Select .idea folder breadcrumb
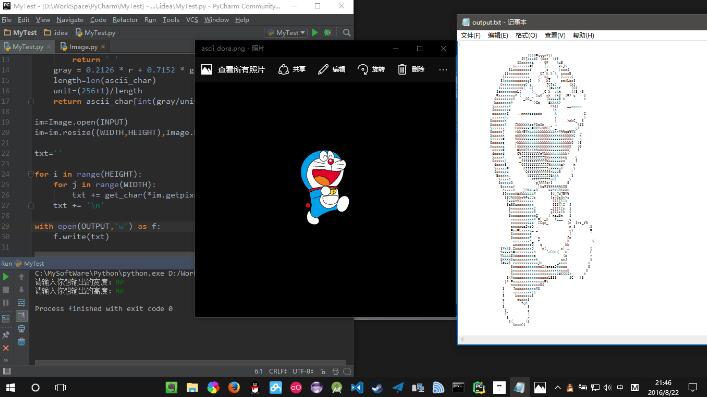Viewport: 707px width, 397px height. pyautogui.click(x=56, y=32)
